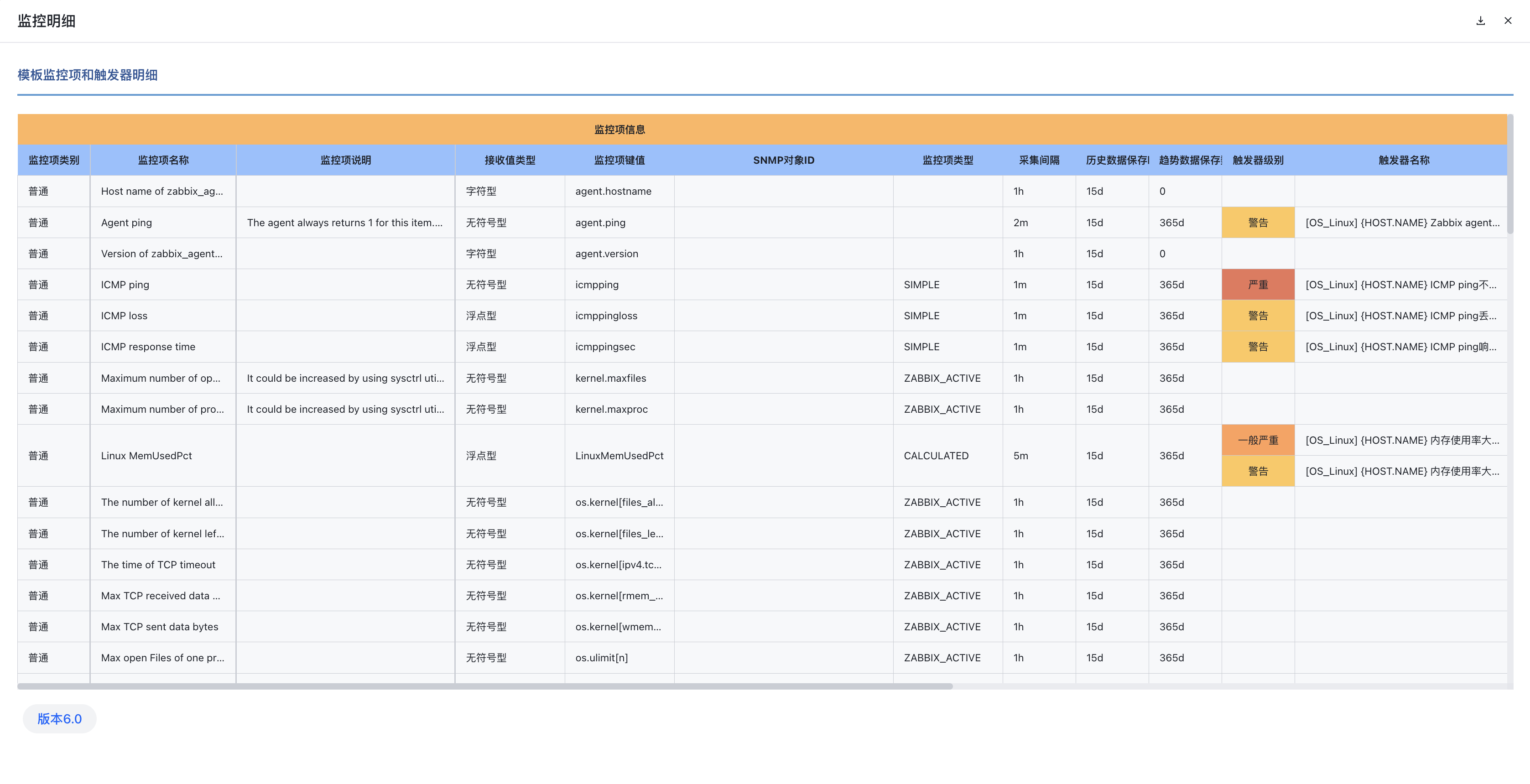Click the 监控项名称 column header
1530x784 pixels.
(x=163, y=160)
